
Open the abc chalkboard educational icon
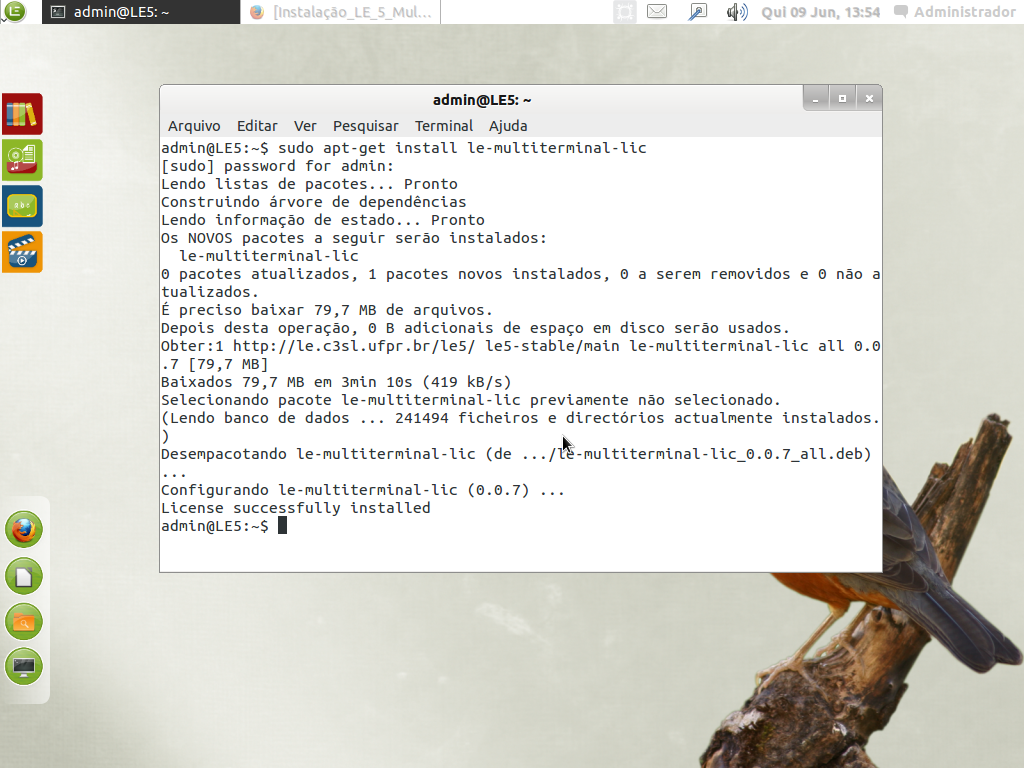(22, 206)
